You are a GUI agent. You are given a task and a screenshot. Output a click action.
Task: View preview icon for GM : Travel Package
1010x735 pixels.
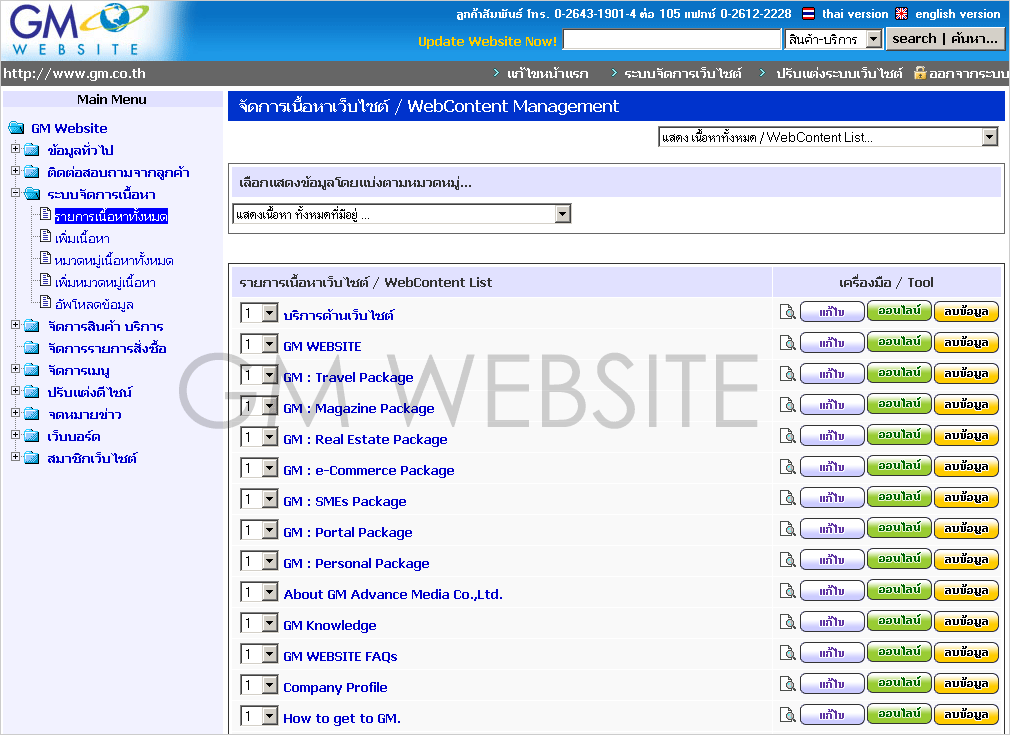[x=787, y=374]
